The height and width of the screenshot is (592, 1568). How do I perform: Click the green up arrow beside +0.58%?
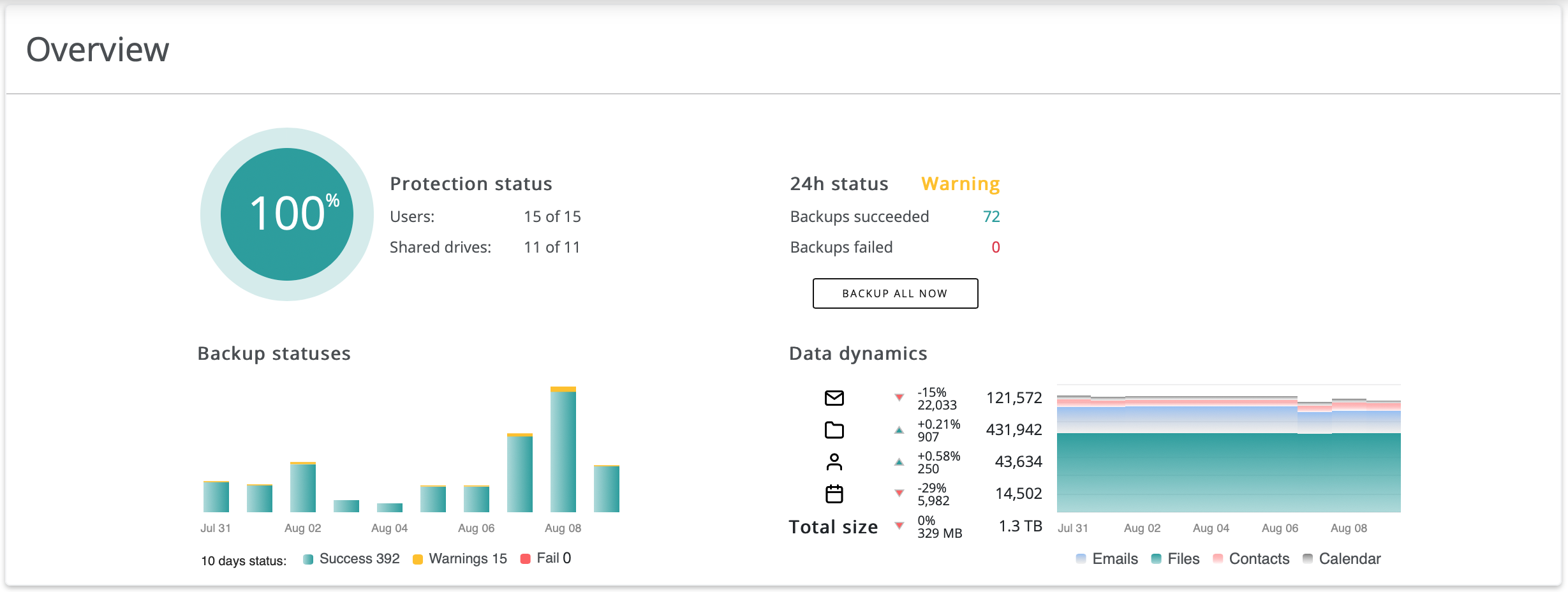tap(899, 462)
